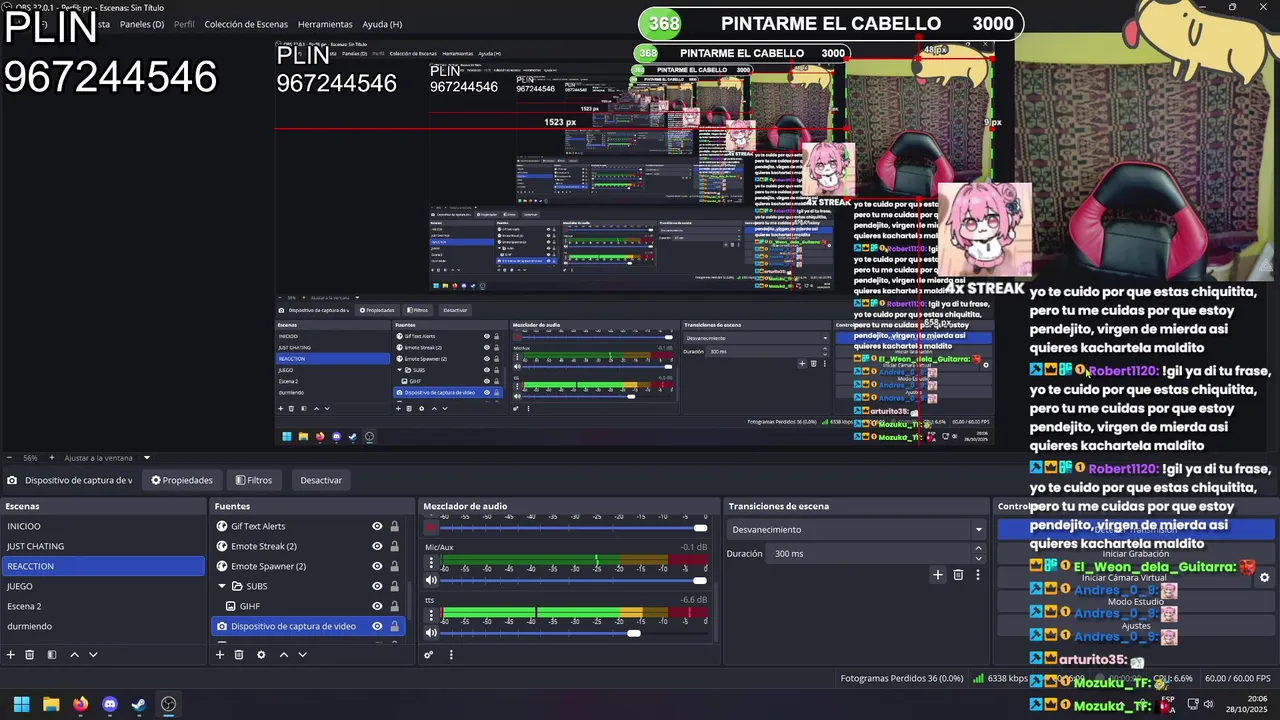Add a new source in Fuentes

coord(220,655)
